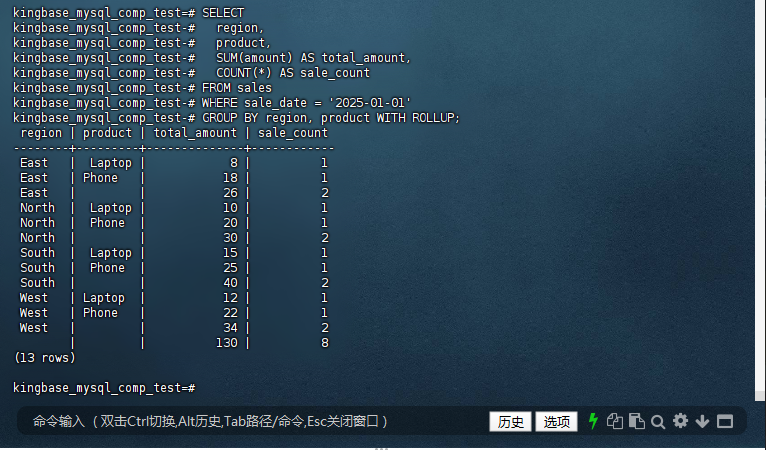Focus the 命令输入 command input field
The height and width of the screenshot is (450, 766).
(210, 421)
